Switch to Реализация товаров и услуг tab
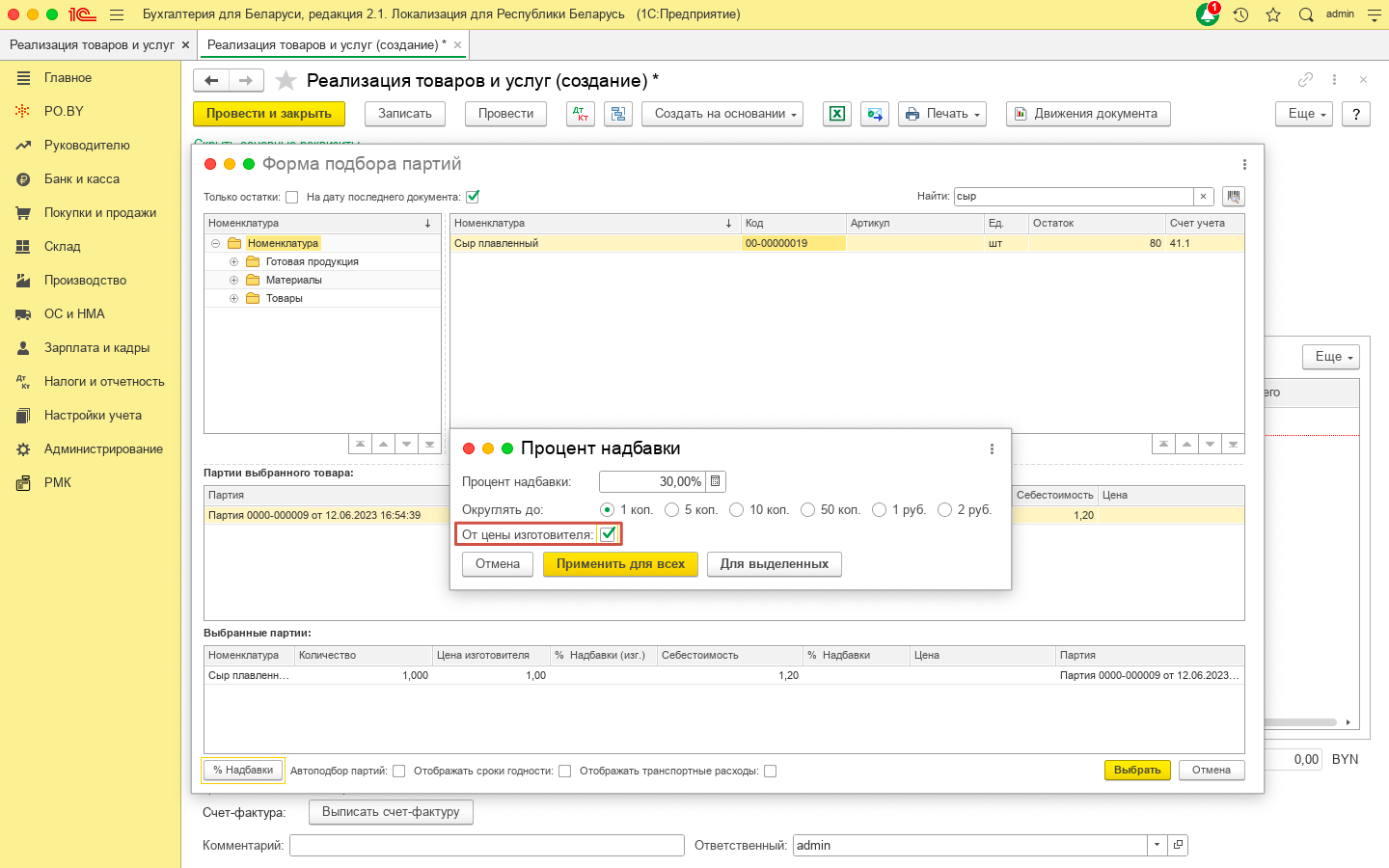 pyautogui.click(x=92, y=44)
